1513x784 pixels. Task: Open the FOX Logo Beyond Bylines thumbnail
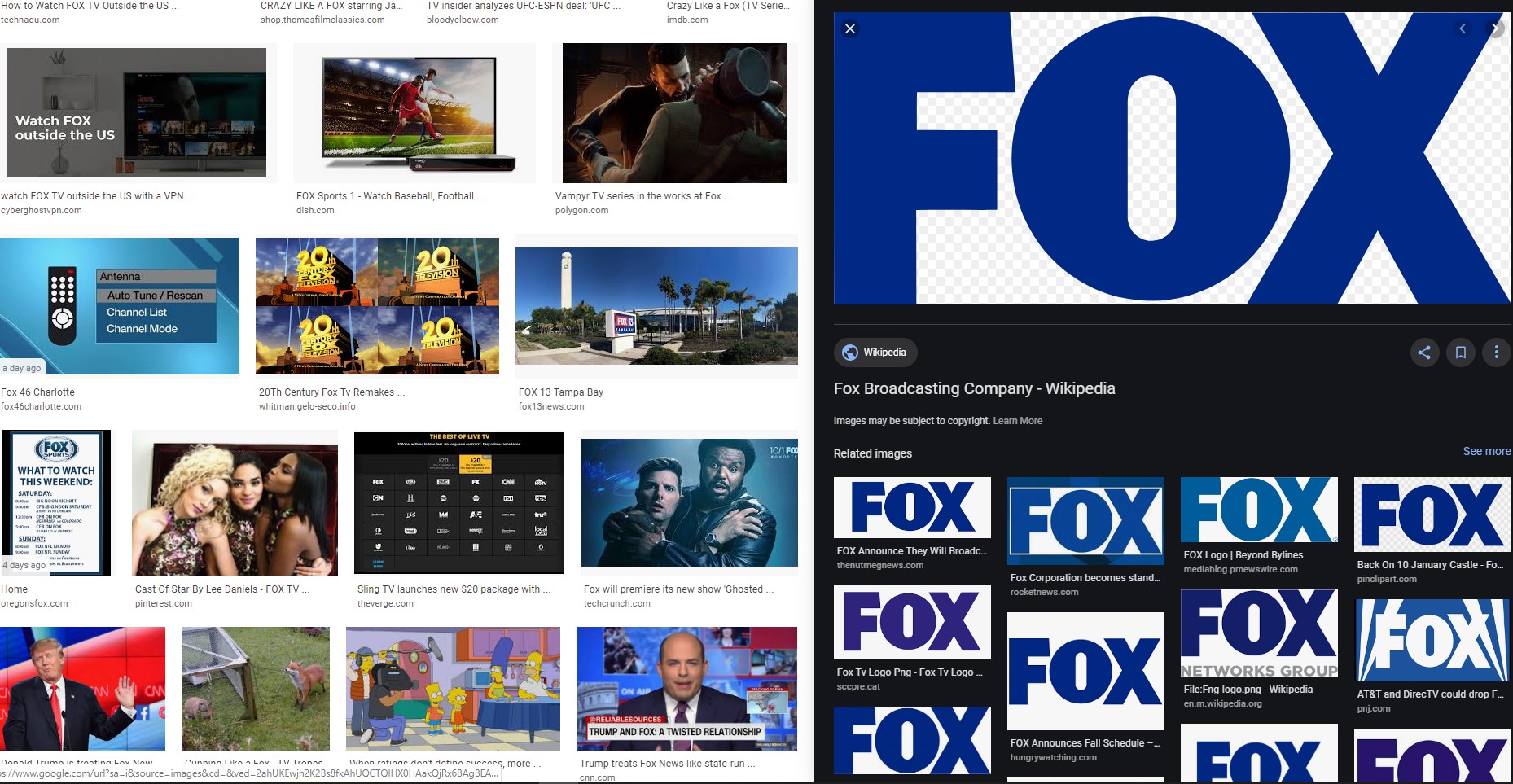click(1259, 510)
